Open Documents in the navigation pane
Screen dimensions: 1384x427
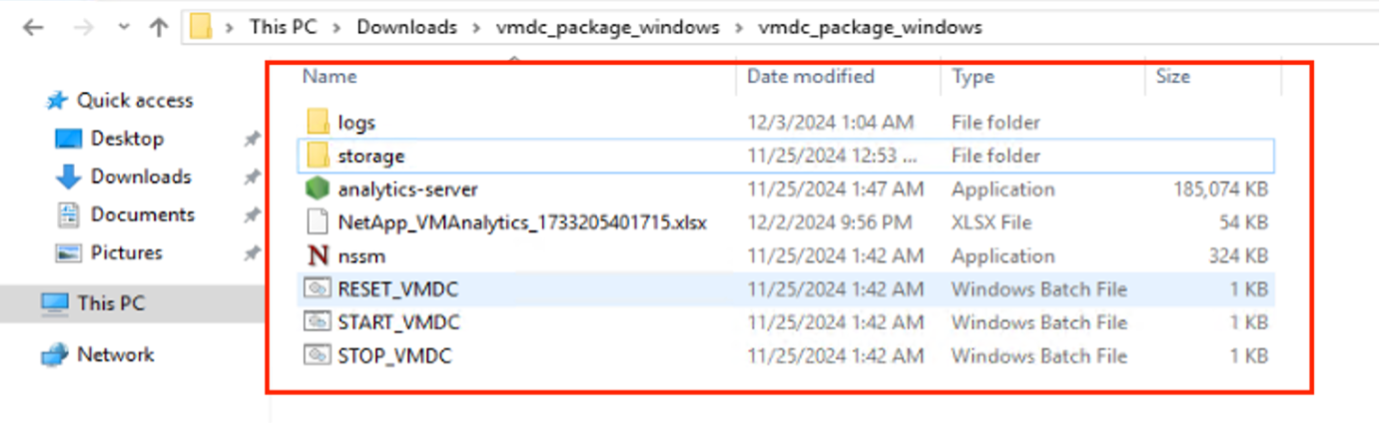pyautogui.click(x=142, y=214)
